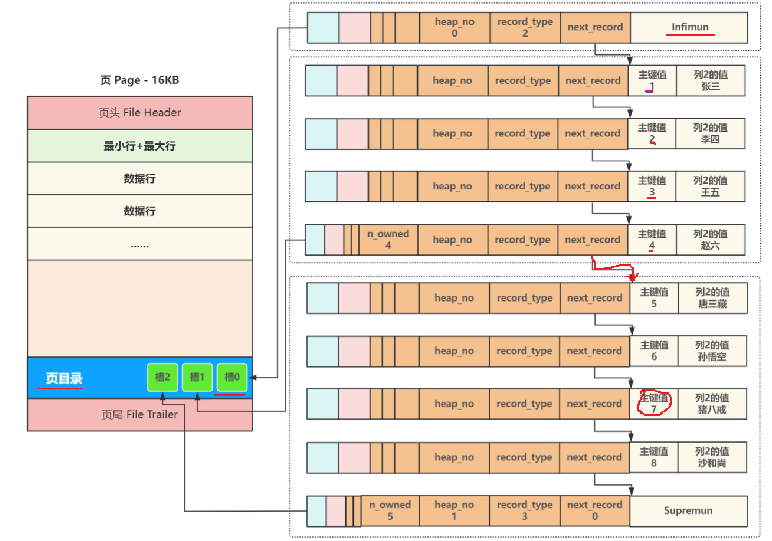This screenshot has width=772, height=541.
Task: Click heap_no in the 唐三藏 row
Action: tap(454, 298)
